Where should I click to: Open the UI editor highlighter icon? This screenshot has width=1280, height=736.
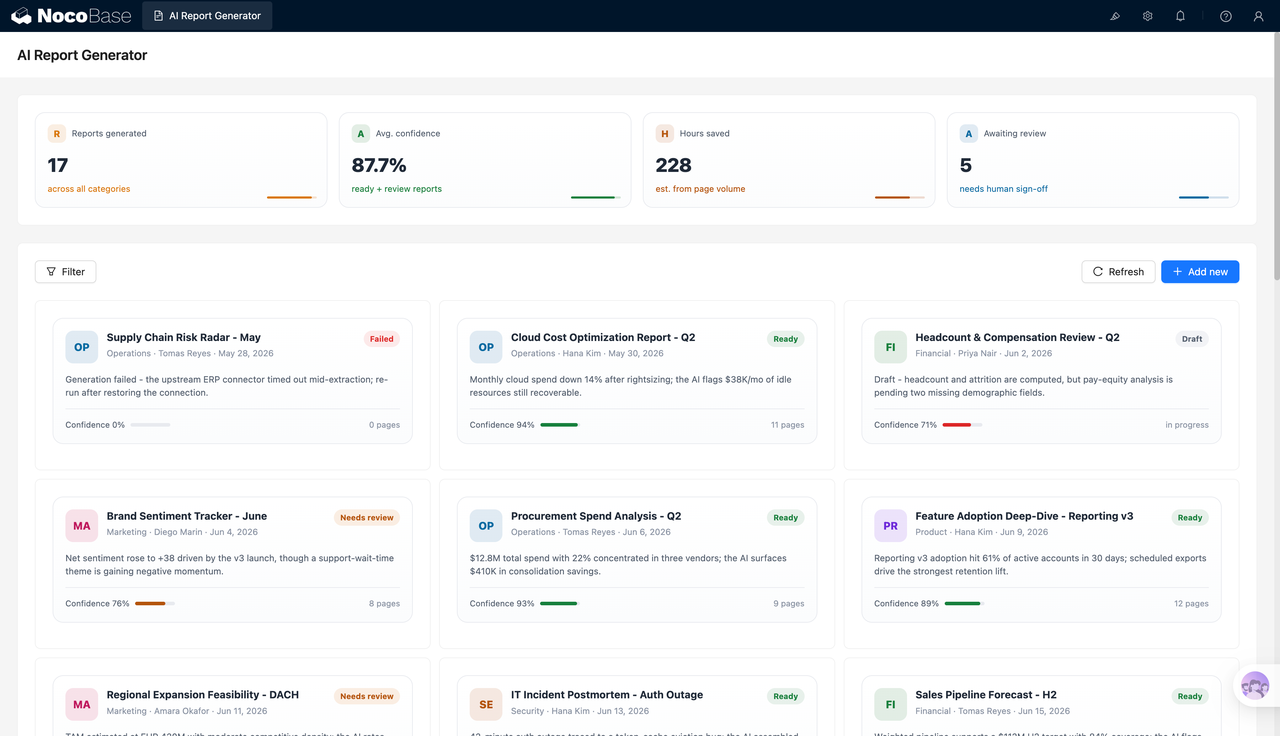pos(1115,16)
